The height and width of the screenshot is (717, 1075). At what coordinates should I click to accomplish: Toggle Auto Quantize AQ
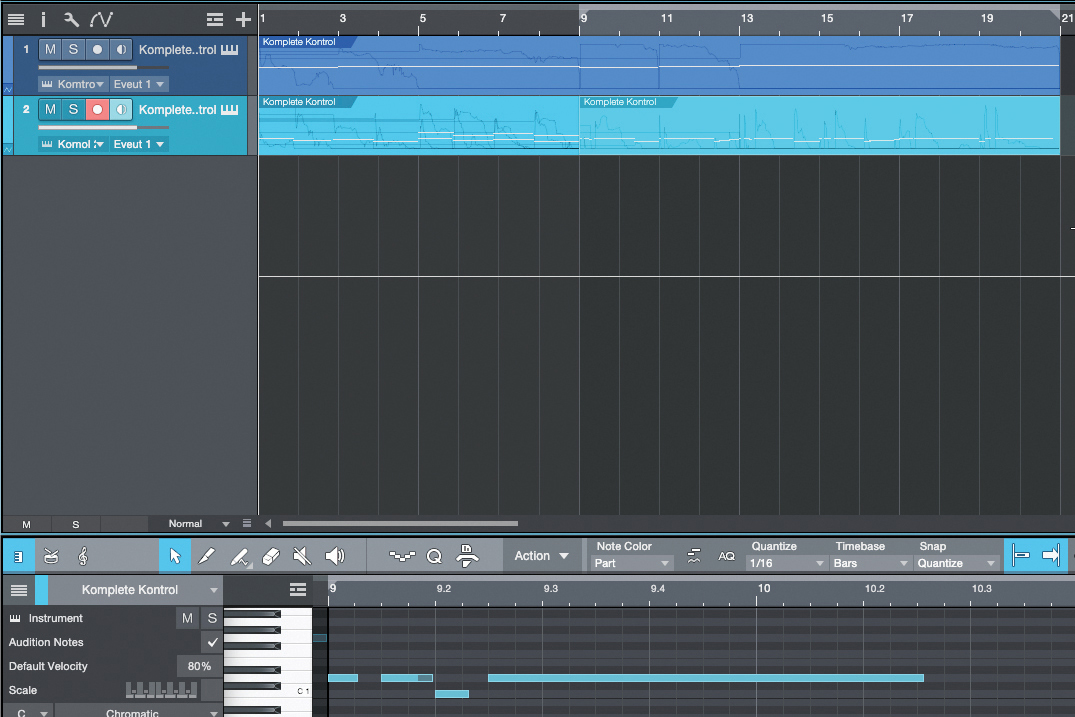coord(726,557)
